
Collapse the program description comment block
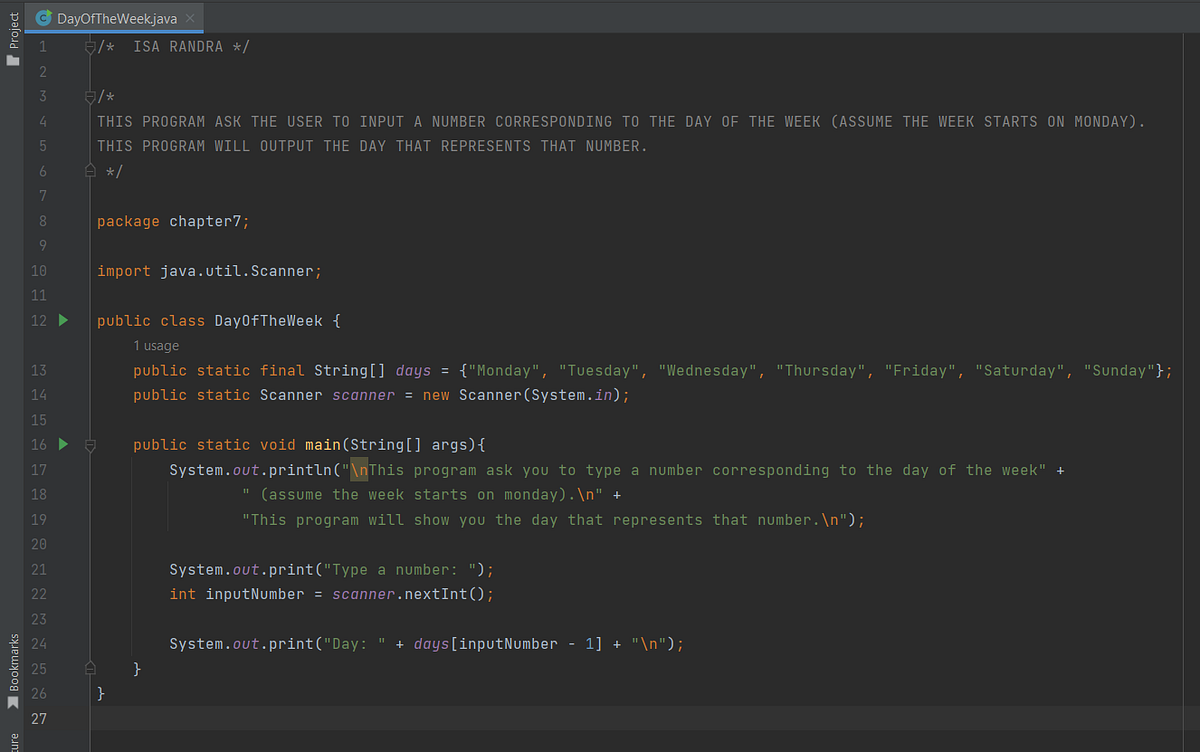click(x=90, y=96)
